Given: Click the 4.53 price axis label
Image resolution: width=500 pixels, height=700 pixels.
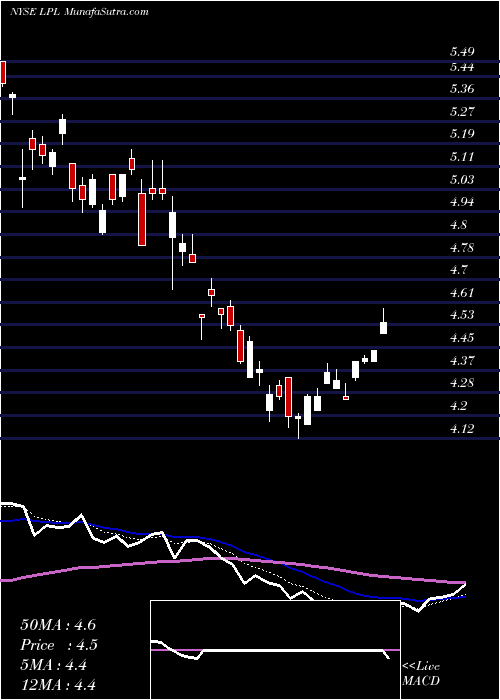Looking at the screenshot, I should pyautogui.click(x=462, y=315).
